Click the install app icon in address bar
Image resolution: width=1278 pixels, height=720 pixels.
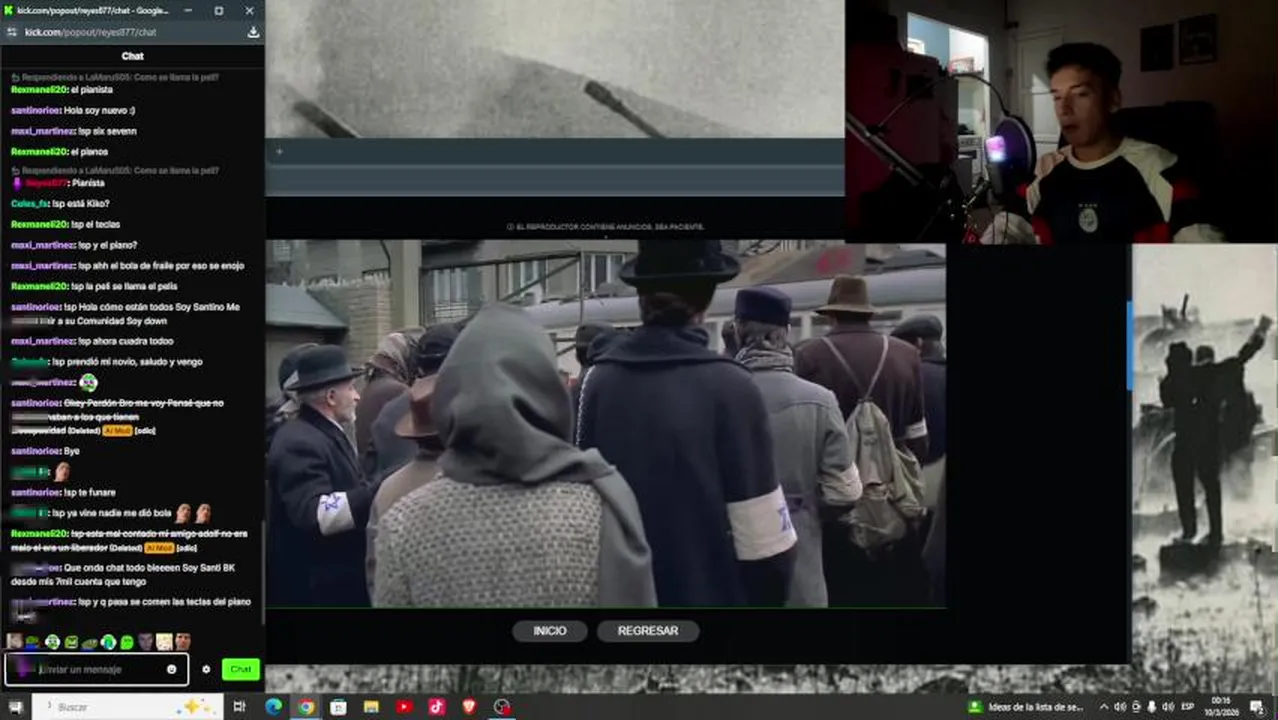pos(253,32)
